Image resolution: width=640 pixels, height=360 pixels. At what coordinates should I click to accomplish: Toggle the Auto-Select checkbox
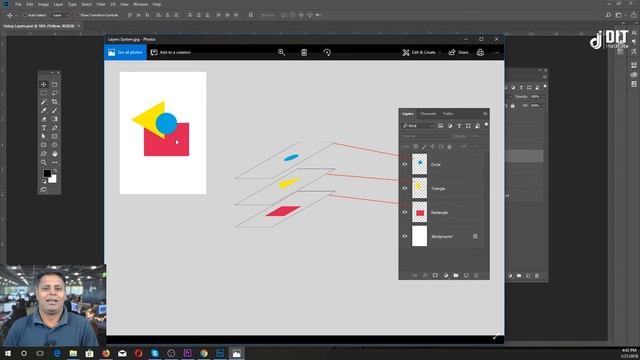[25, 15]
